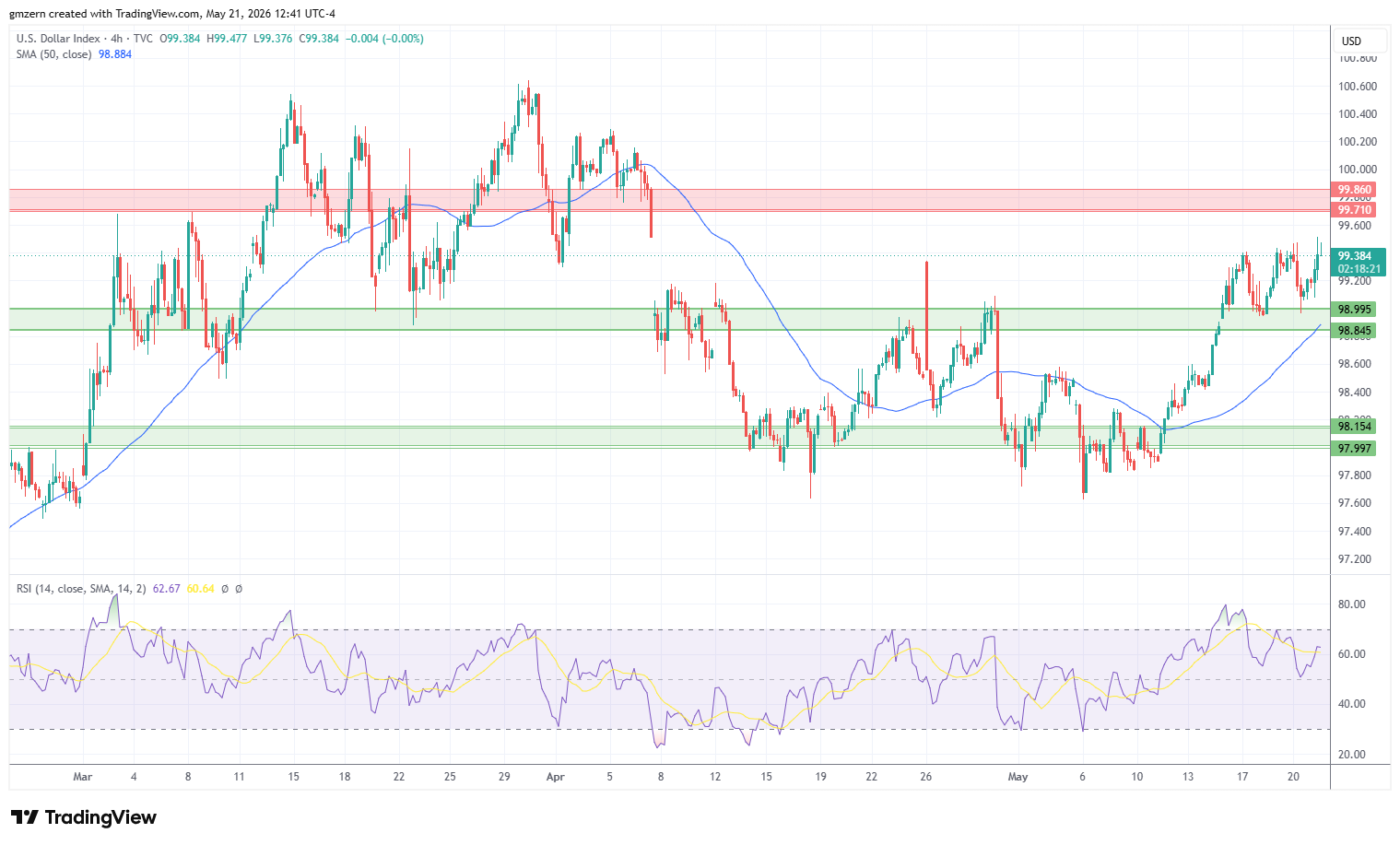Screen dimensions: 1400x845
Task: Click the bar countdown 02:18:21
Action: pyautogui.click(x=1359, y=269)
